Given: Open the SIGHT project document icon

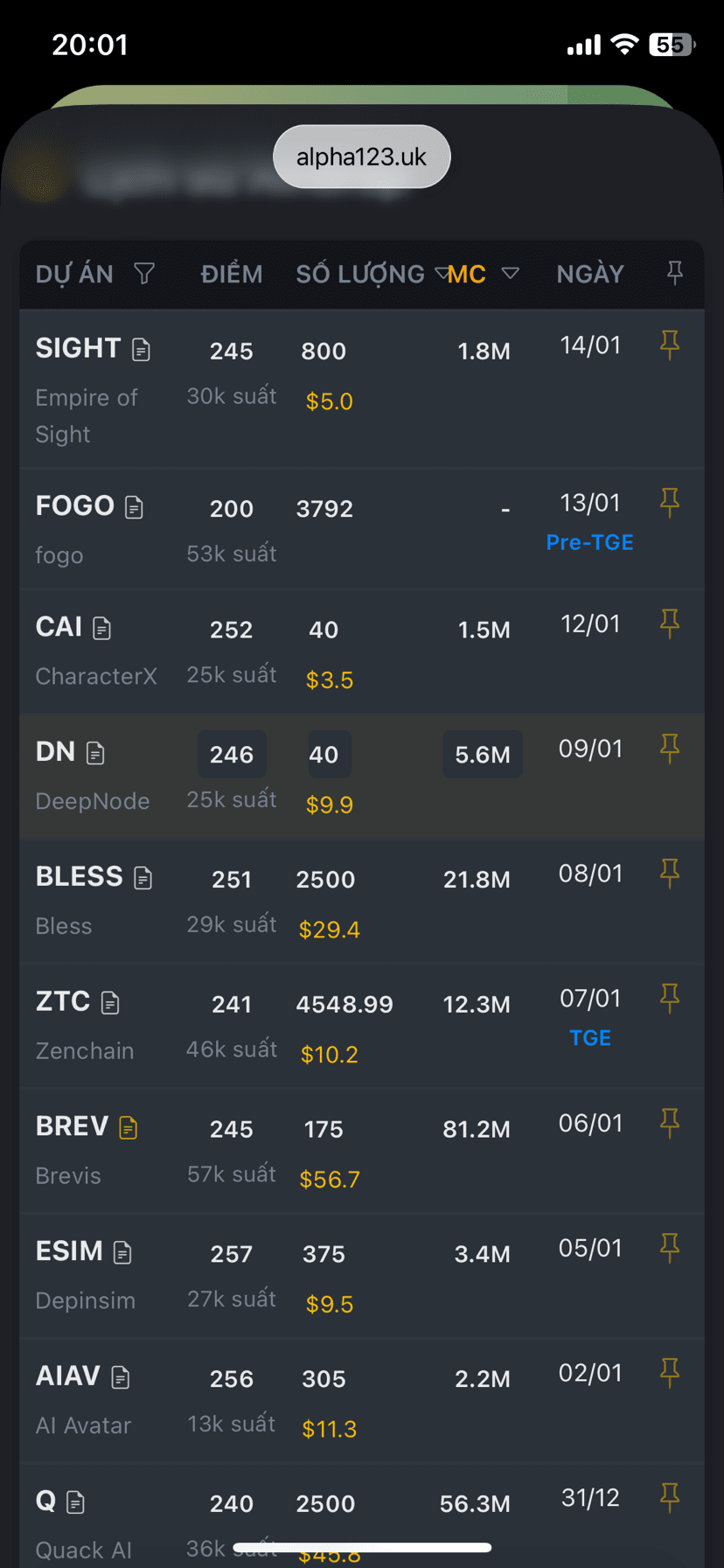Looking at the screenshot, I should pyautogui.click(x=141, y=350).
